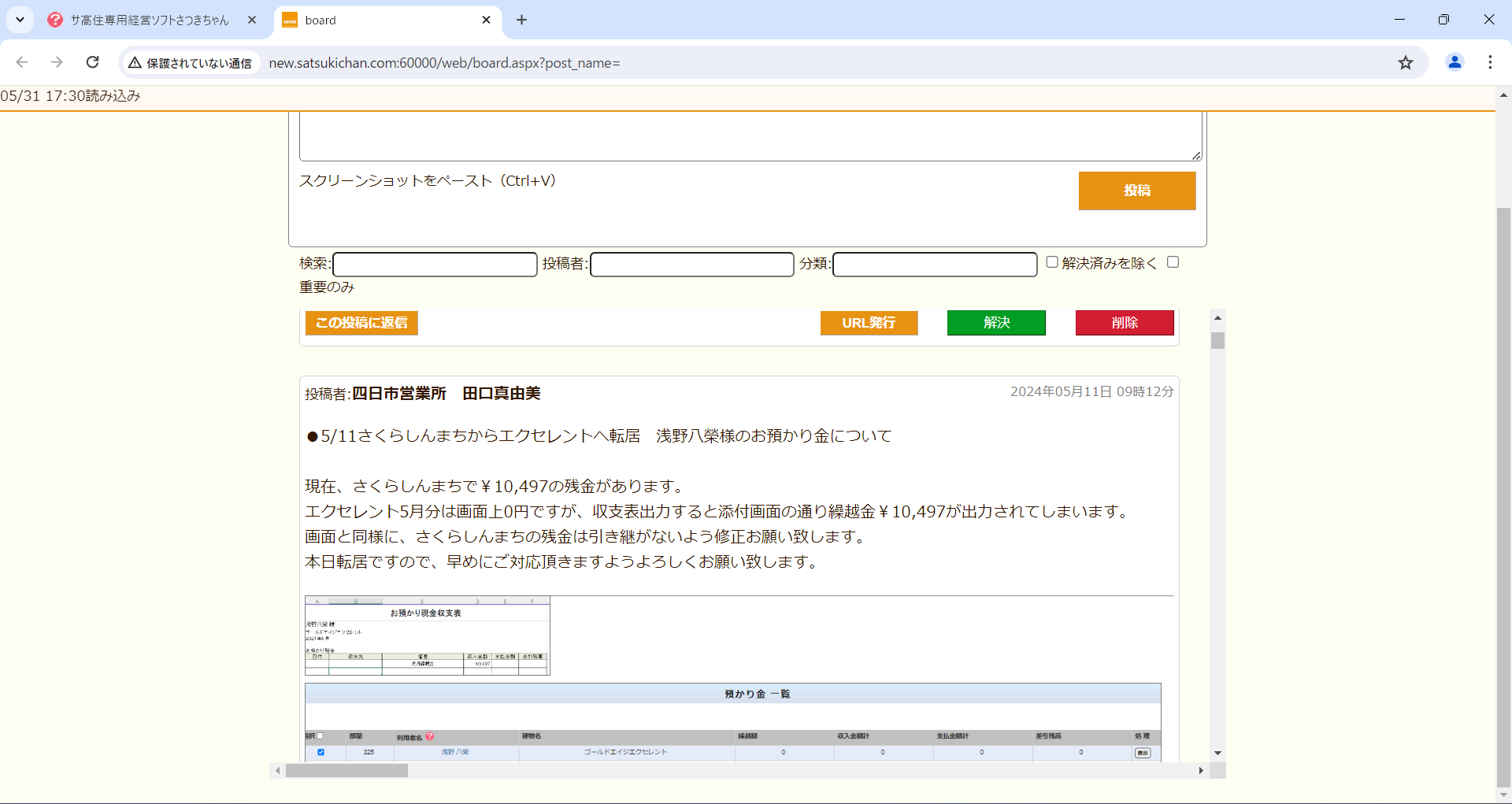Screen dimensions: 1512x804
Task: Click the red 削除 button
Action: [x=1125, y=323]
